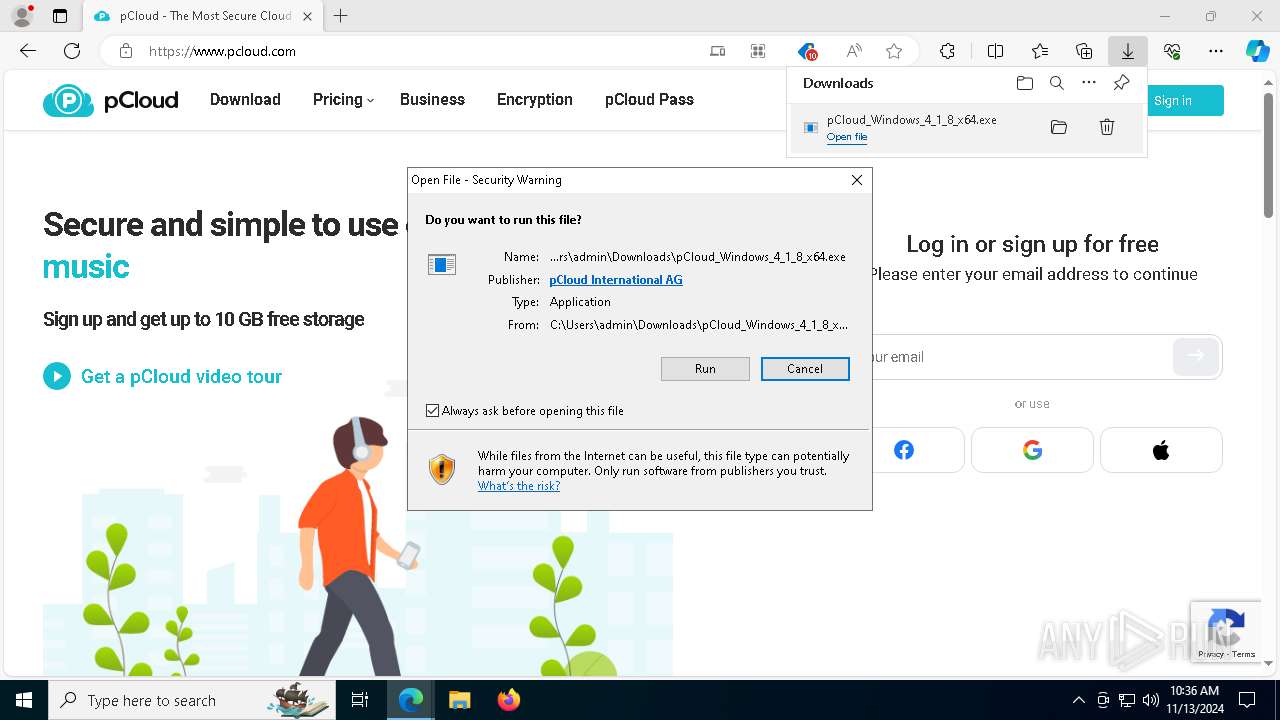Open the Windows Start menu

(x=24, y=700)
